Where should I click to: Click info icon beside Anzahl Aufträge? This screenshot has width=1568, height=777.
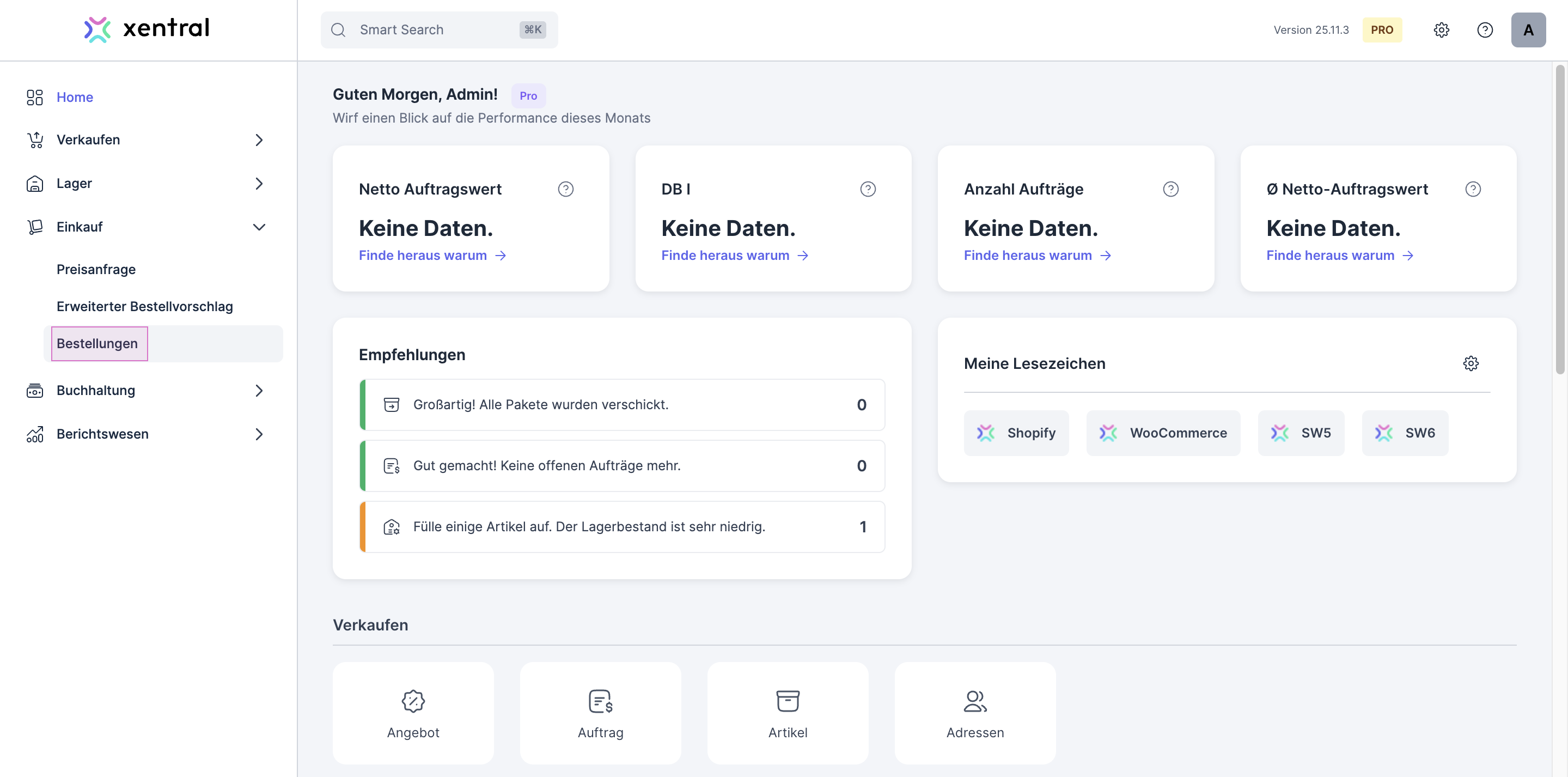click(x=1170, y=190)
